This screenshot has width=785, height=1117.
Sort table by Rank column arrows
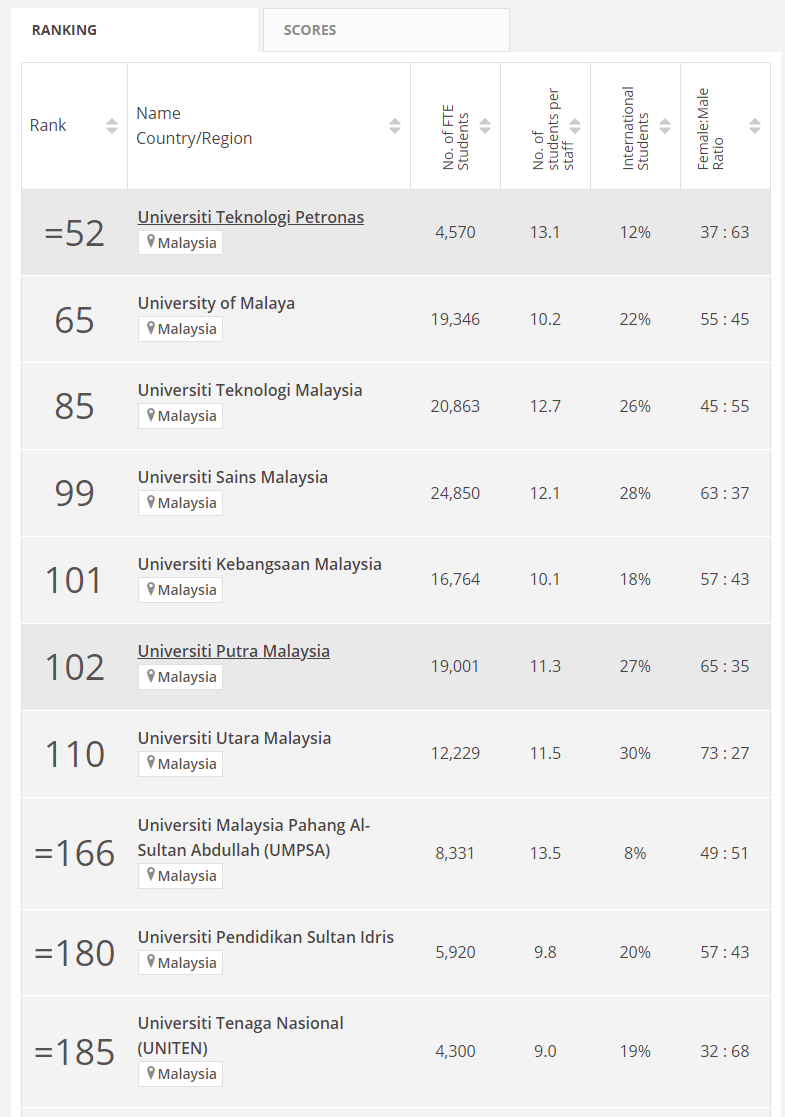click(112, 126)
